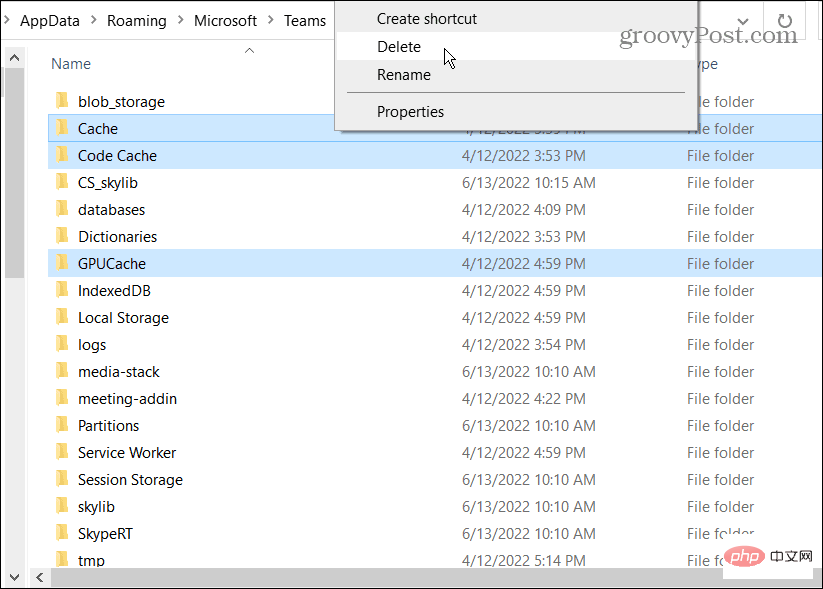Select the Service Worker folder name
Image resolution: width=823 pixels, height=589 pixels.
pos(127,453)
